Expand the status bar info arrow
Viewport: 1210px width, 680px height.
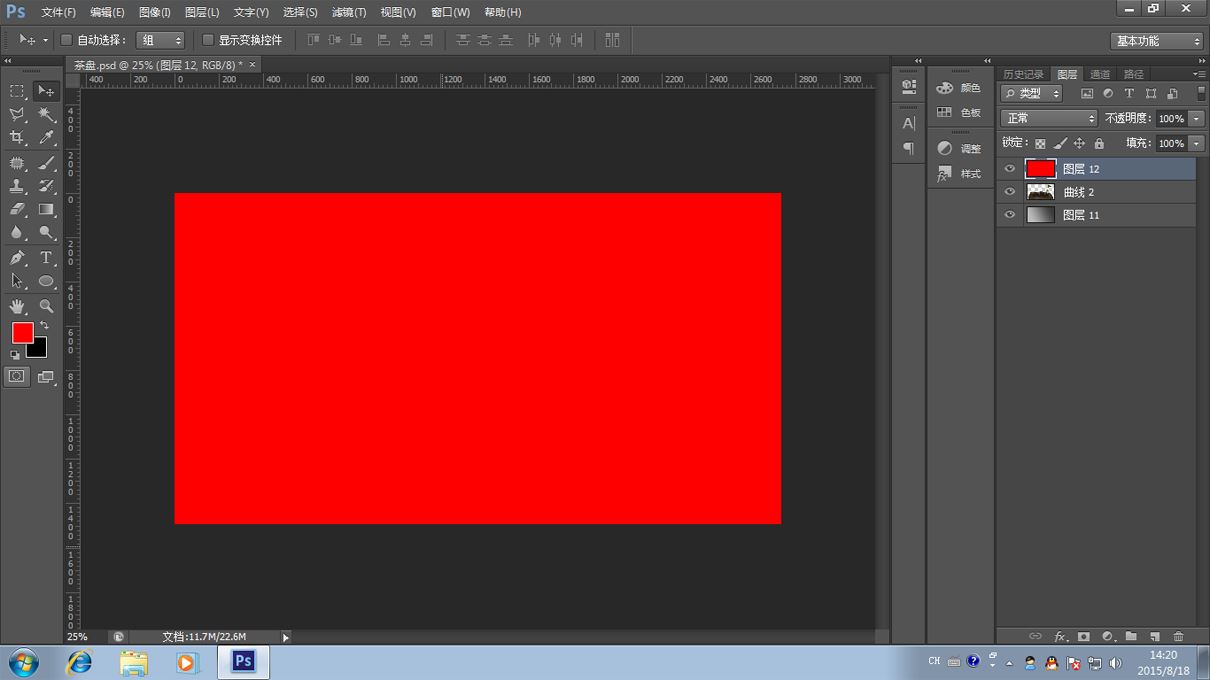(x=285, y=637)
